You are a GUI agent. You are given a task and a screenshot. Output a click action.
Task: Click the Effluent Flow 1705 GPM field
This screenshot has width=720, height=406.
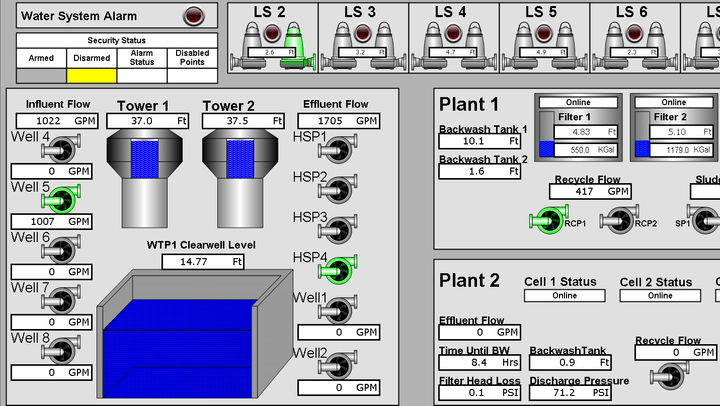coord(339,121)
